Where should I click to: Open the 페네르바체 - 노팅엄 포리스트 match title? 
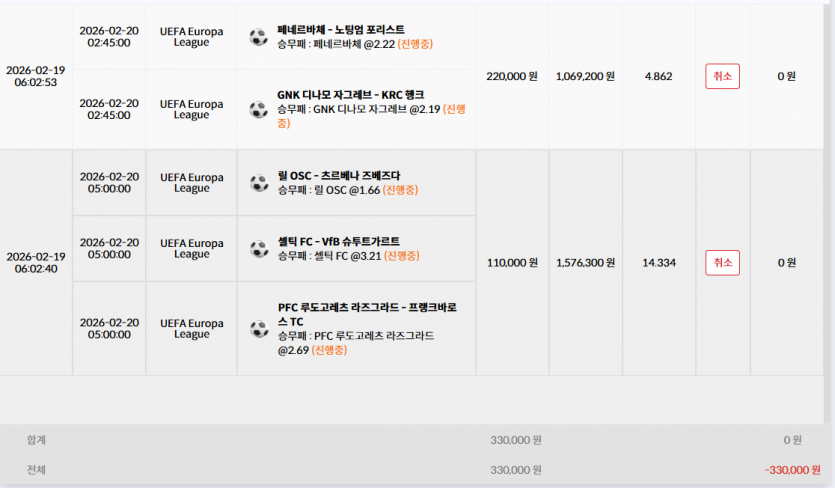(341, 30)
